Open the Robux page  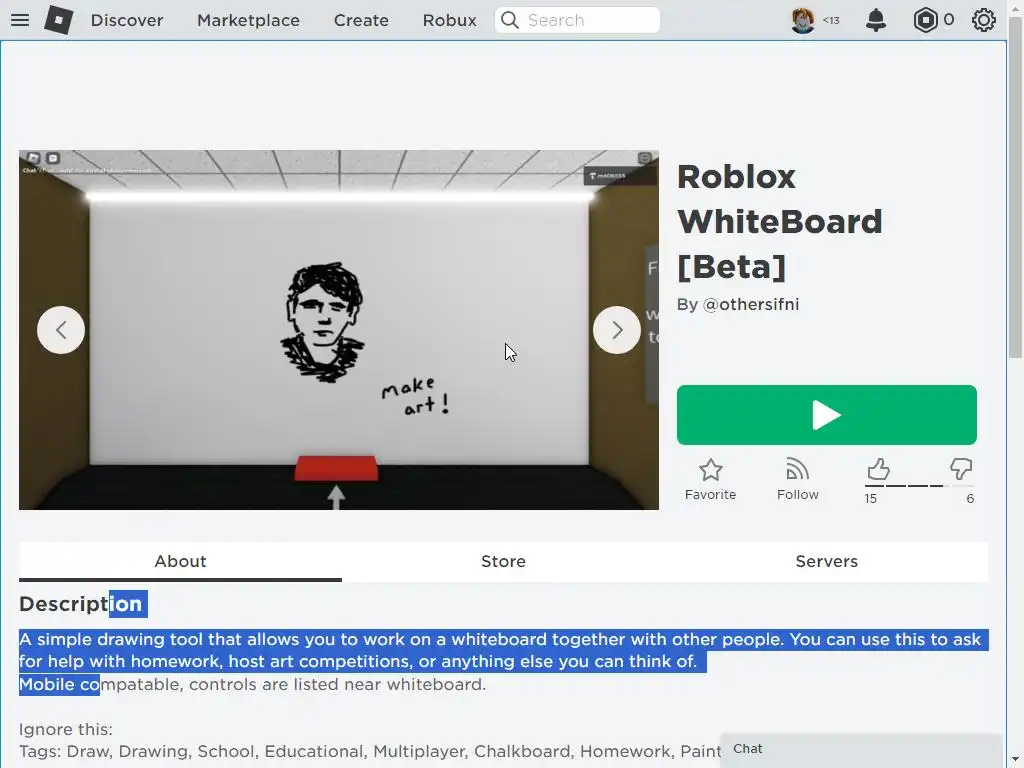[449, 20]
